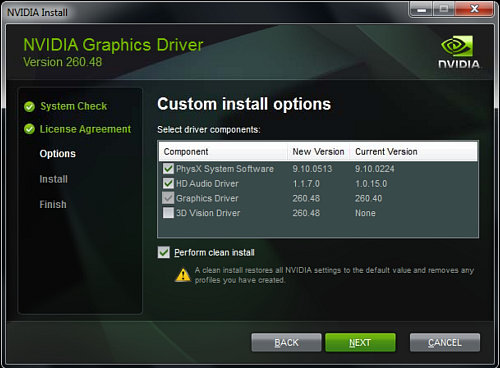Minimize the NVIDIA Install window
Image resolution: width=500 pixels, height=368 pixels.
pos(422,9)
